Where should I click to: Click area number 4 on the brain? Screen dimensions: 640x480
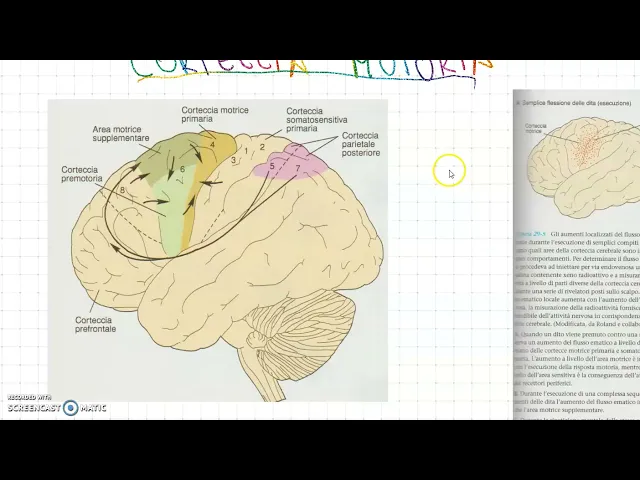(213, 144)
